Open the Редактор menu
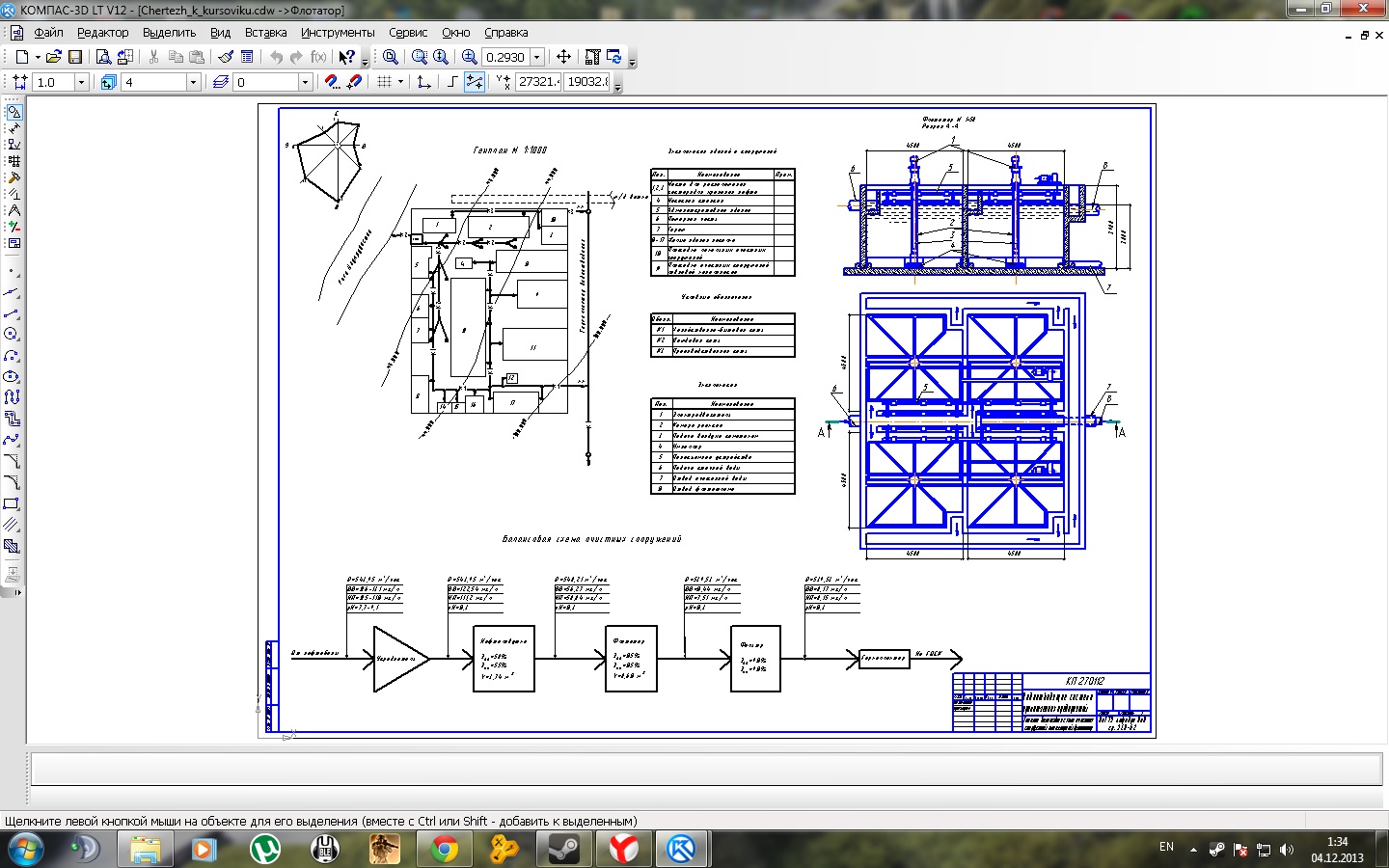The width and height of the screenshot is (1389, 868). click(x=102, y=33)
